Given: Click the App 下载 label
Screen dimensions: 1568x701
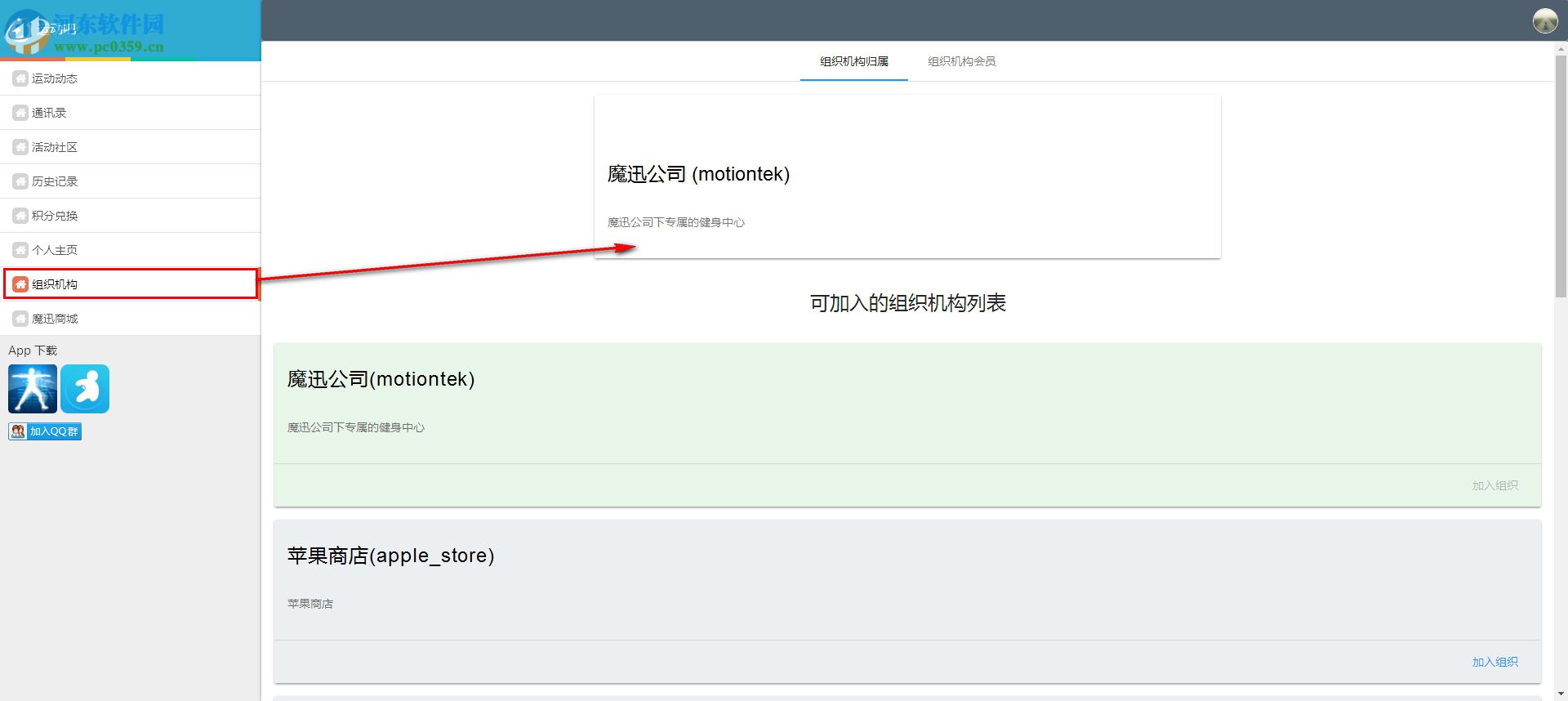Looking at the screenshot, I should tap(33, 350).
